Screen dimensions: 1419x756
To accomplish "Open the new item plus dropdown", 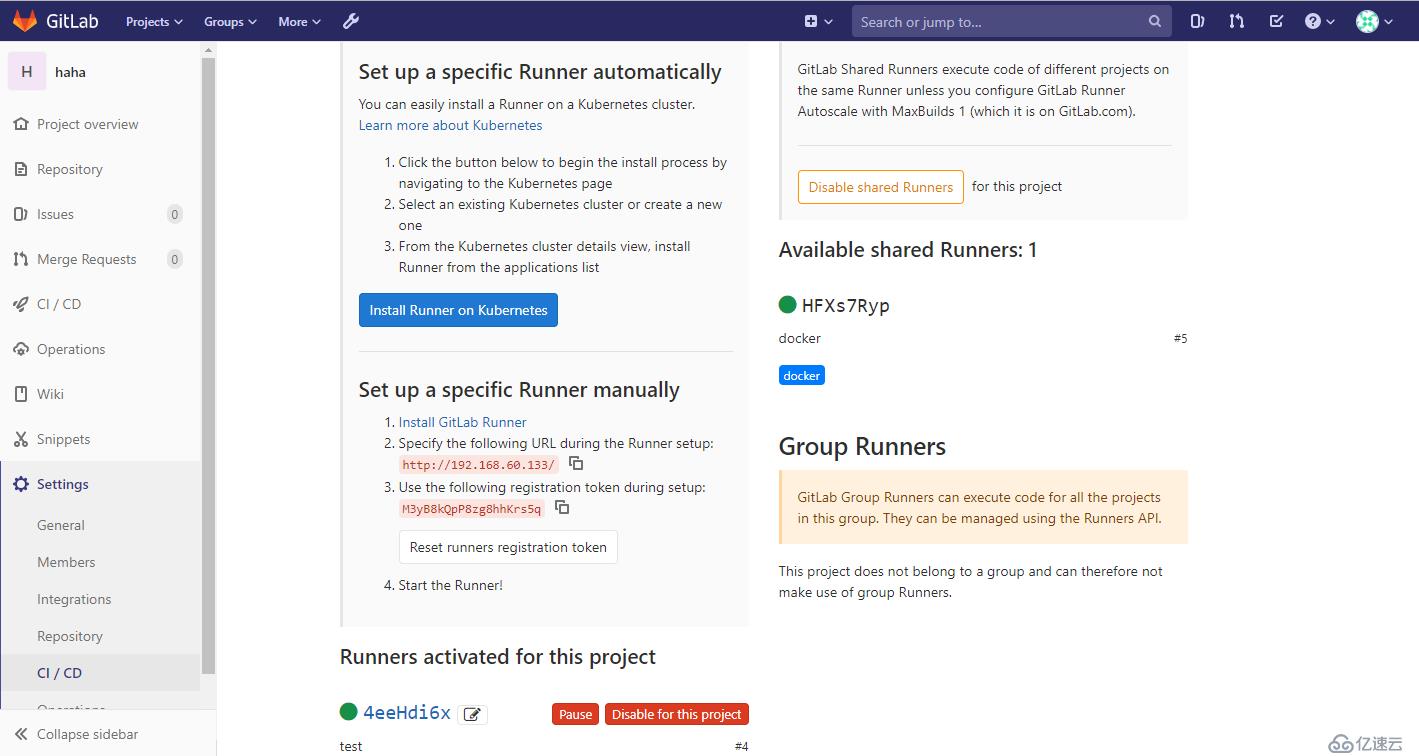I will 818,21.
